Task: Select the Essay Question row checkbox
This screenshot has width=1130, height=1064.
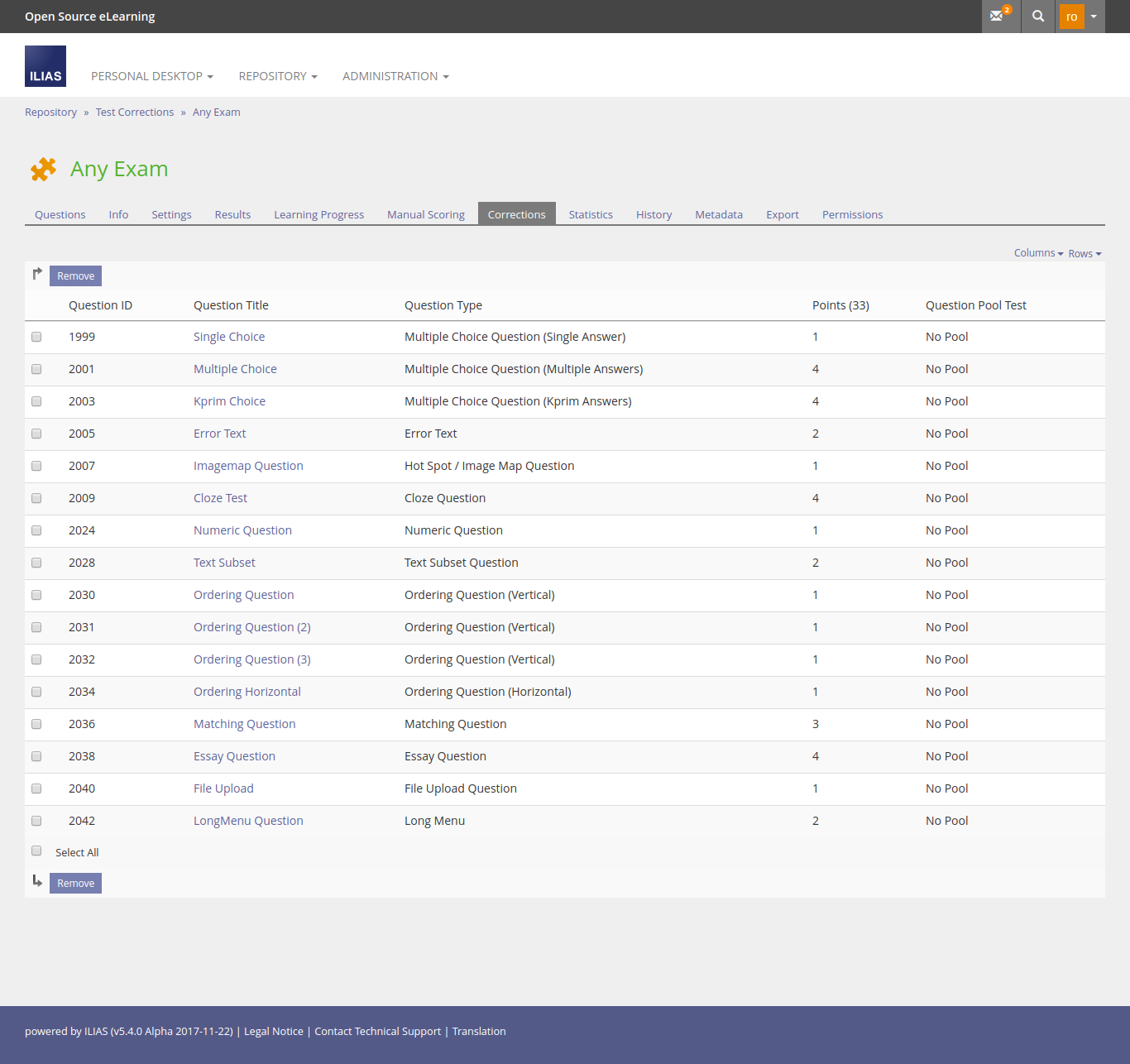Action: click(x=36, y=756)
